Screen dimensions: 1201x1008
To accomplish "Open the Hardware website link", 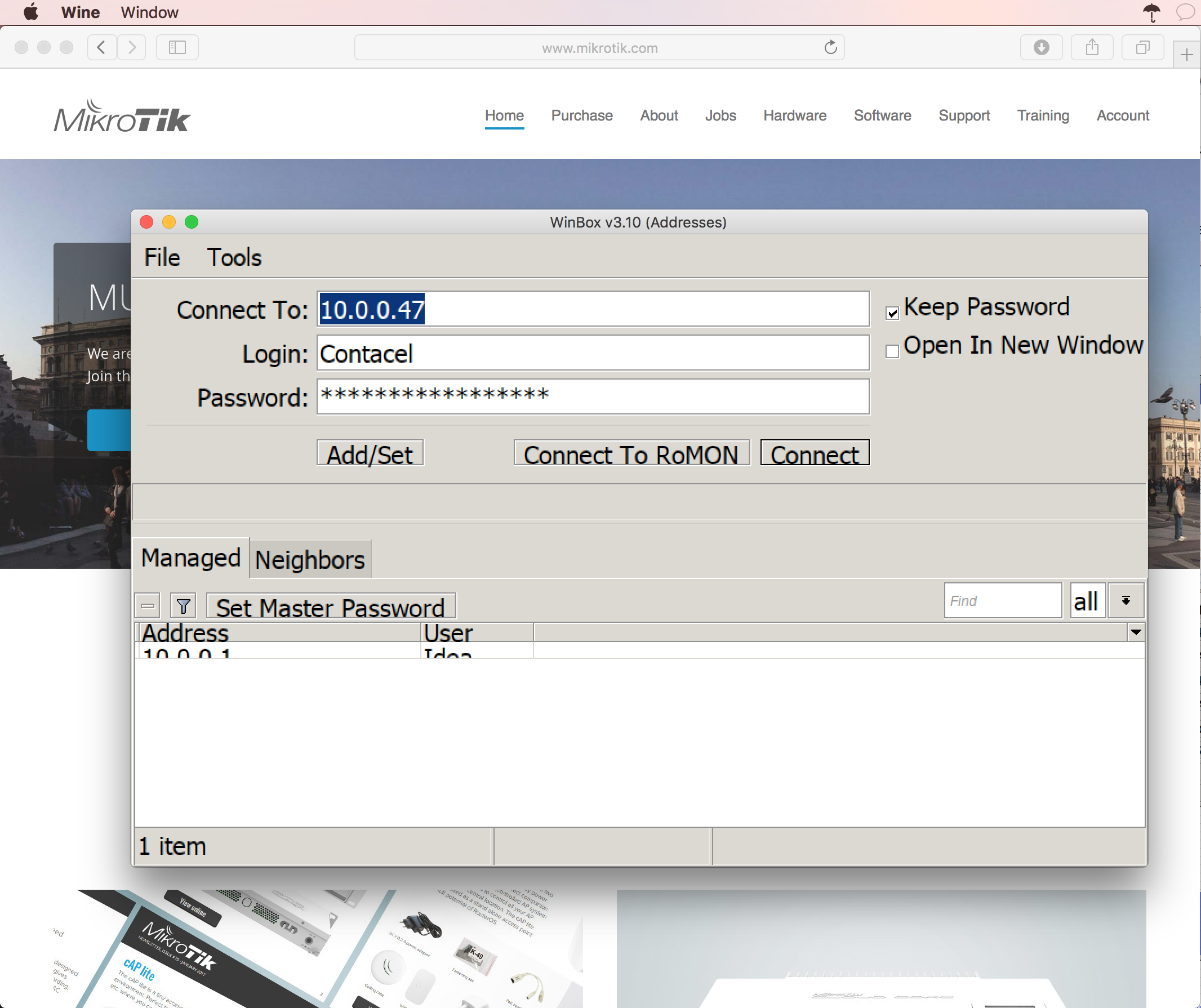I will click(794, 115).
